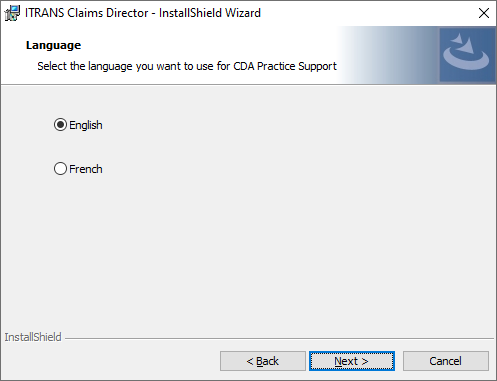Image resolution: width=497 pixels, height=381 pixels.
Task: Go back with the < Back button
Action: click(x=263, y=361)
